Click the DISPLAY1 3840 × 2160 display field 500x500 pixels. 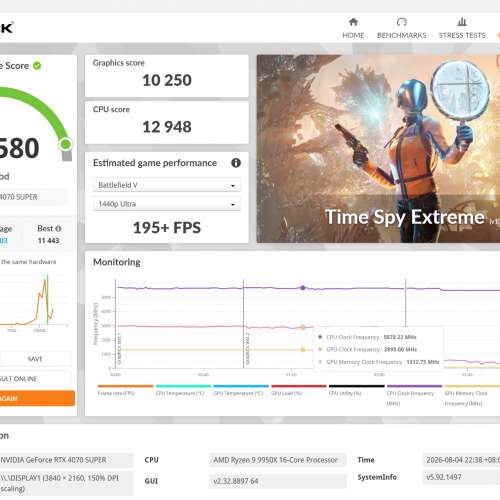[x=66, y=483]
